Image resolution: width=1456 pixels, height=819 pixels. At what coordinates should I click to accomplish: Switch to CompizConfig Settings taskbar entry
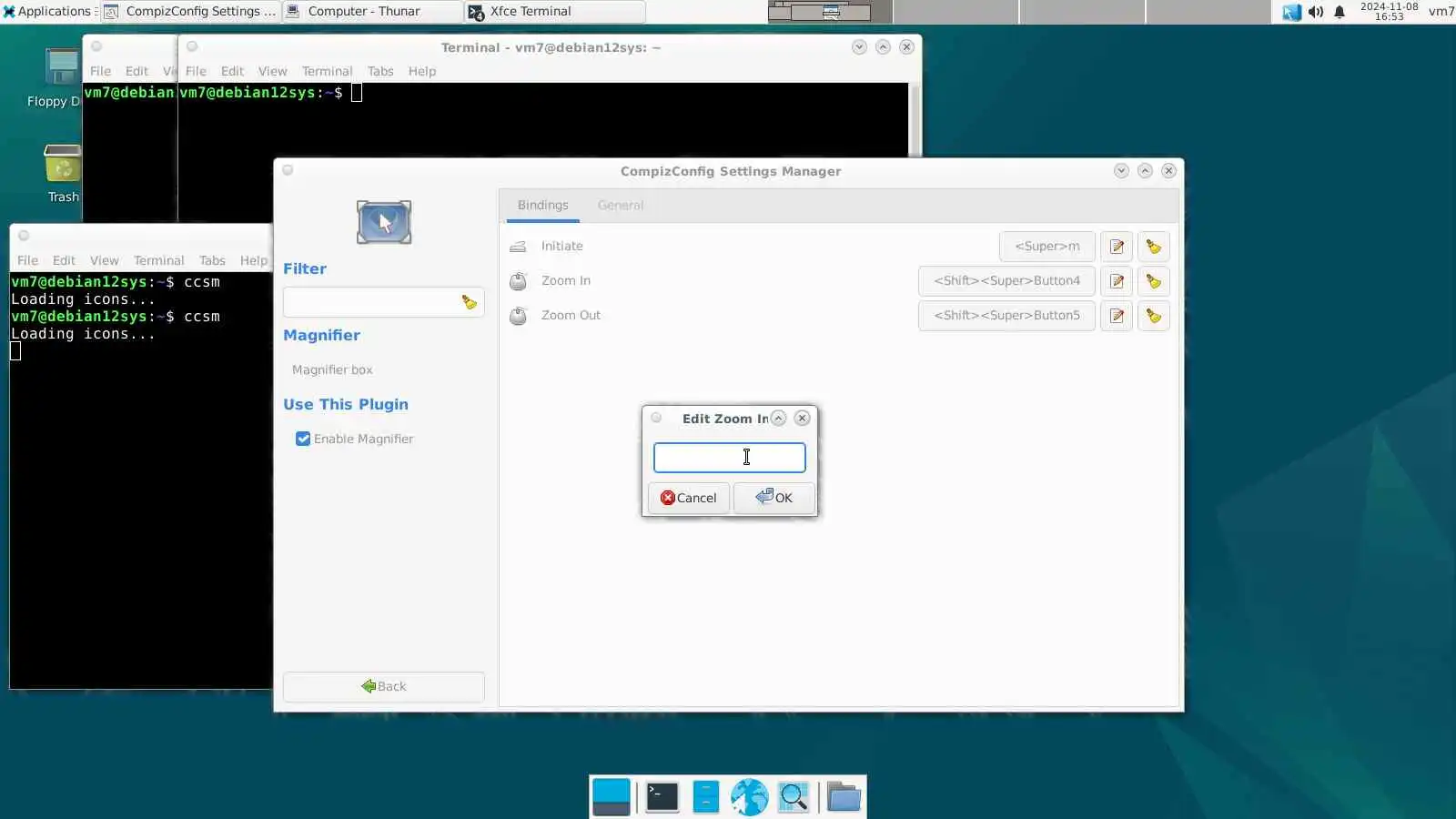point(190,12)
